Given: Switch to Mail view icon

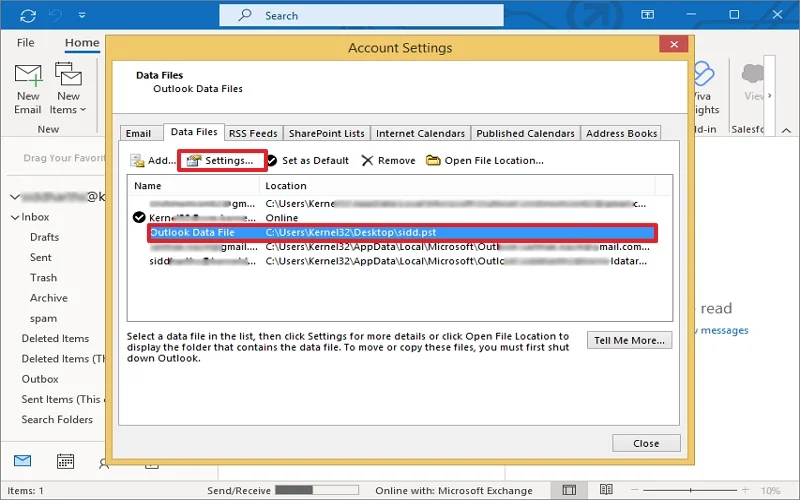Looking at the screenshot, I should click(22, 461).
